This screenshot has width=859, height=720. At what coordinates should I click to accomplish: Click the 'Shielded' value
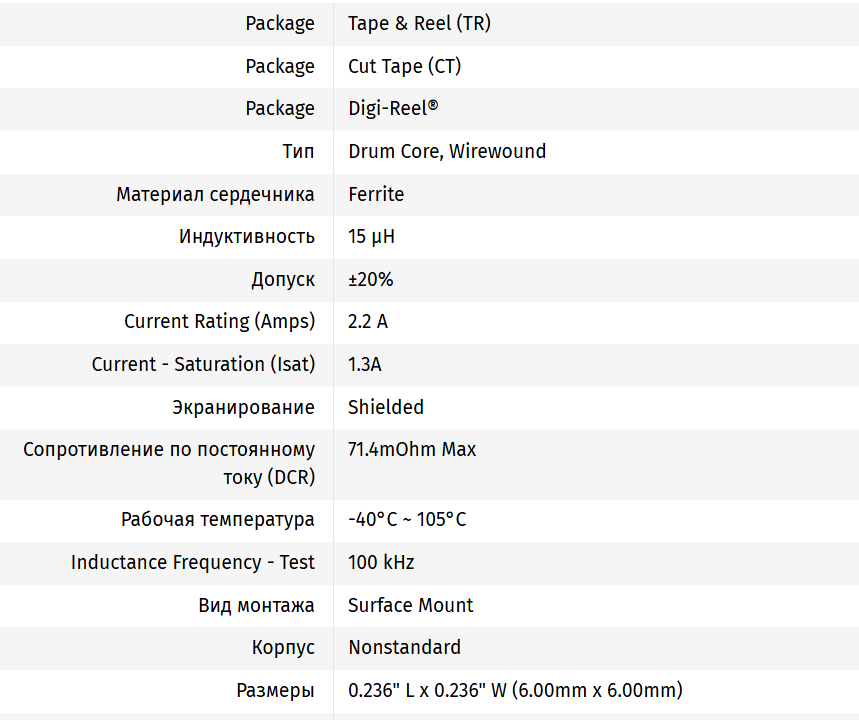click(x=386, y=407)
